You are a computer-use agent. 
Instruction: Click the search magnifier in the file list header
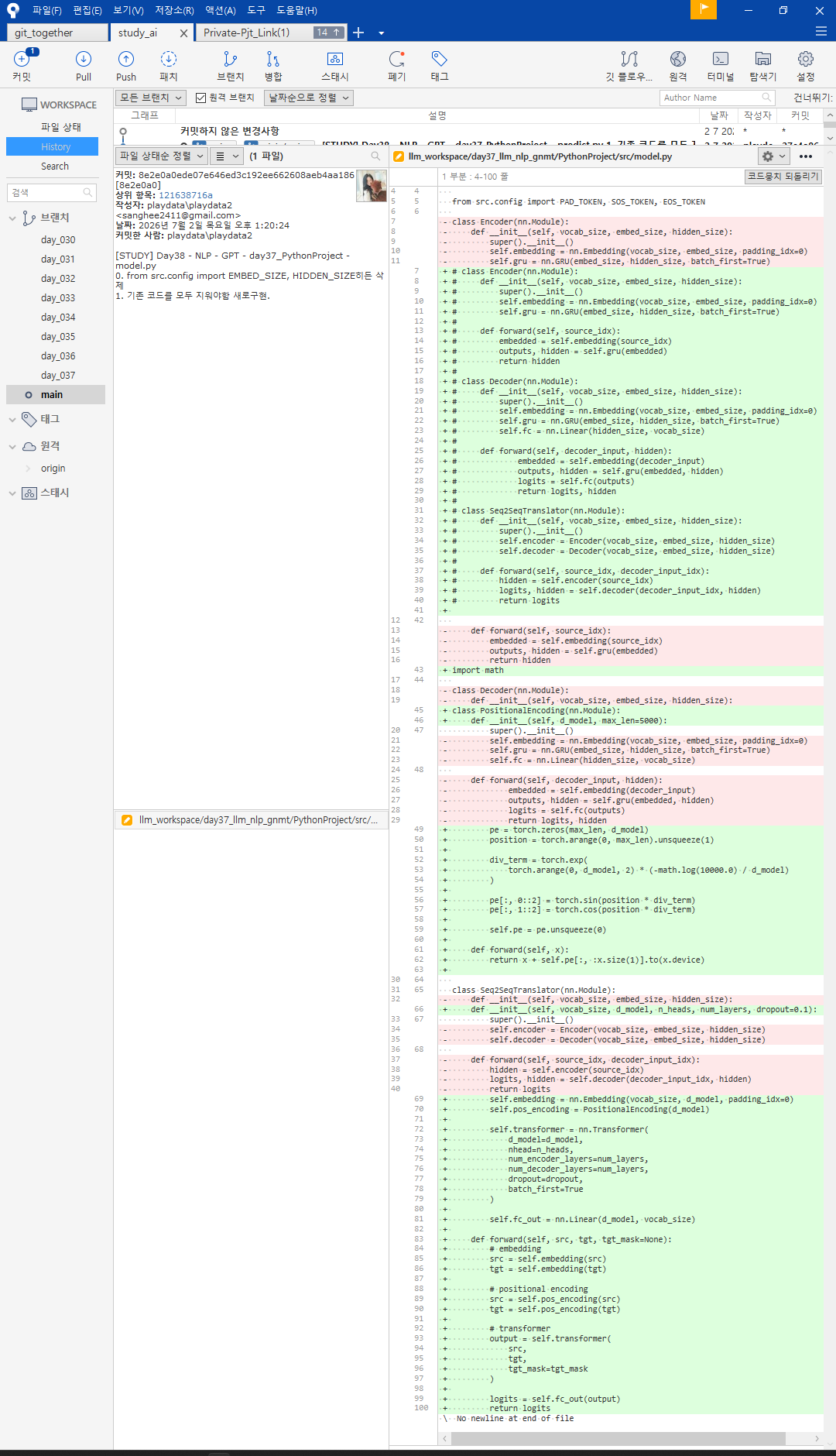376,156
